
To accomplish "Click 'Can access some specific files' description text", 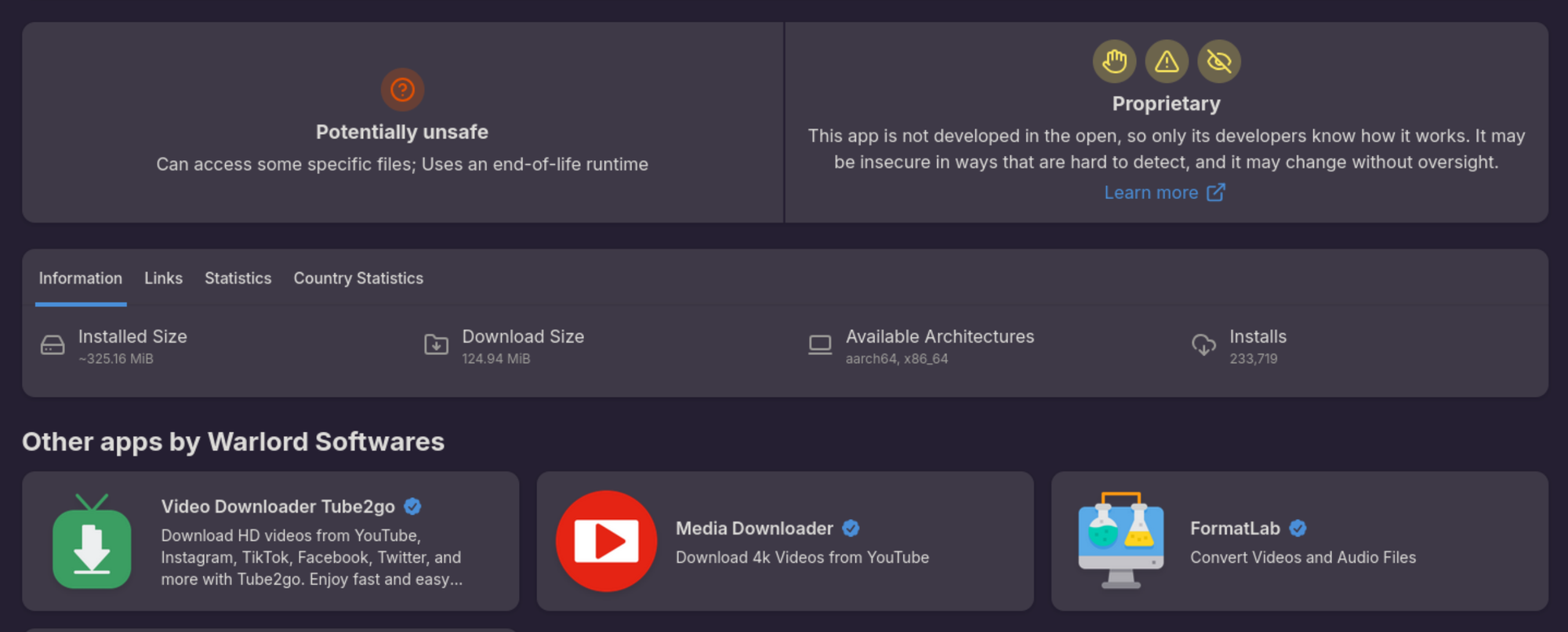I will (x=402, y=164).
